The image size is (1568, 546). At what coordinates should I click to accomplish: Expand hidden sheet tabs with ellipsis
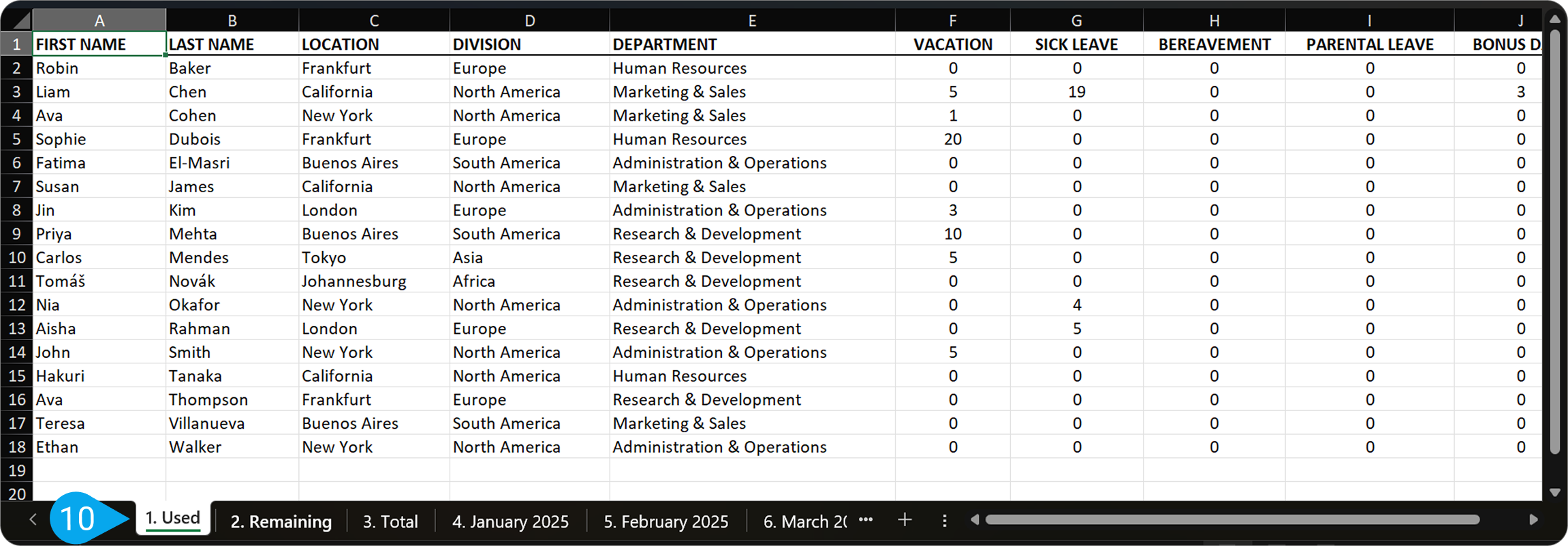pos(866,520)
